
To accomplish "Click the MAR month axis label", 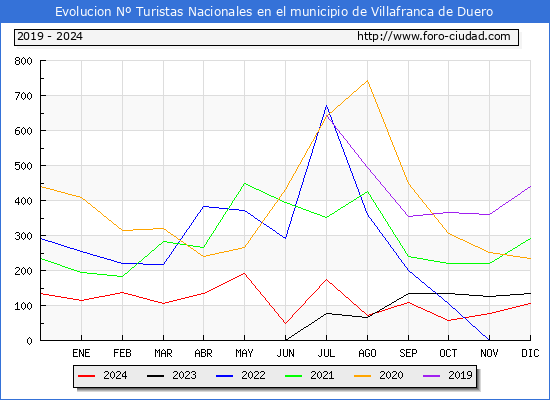I will [x=163, y=353].
